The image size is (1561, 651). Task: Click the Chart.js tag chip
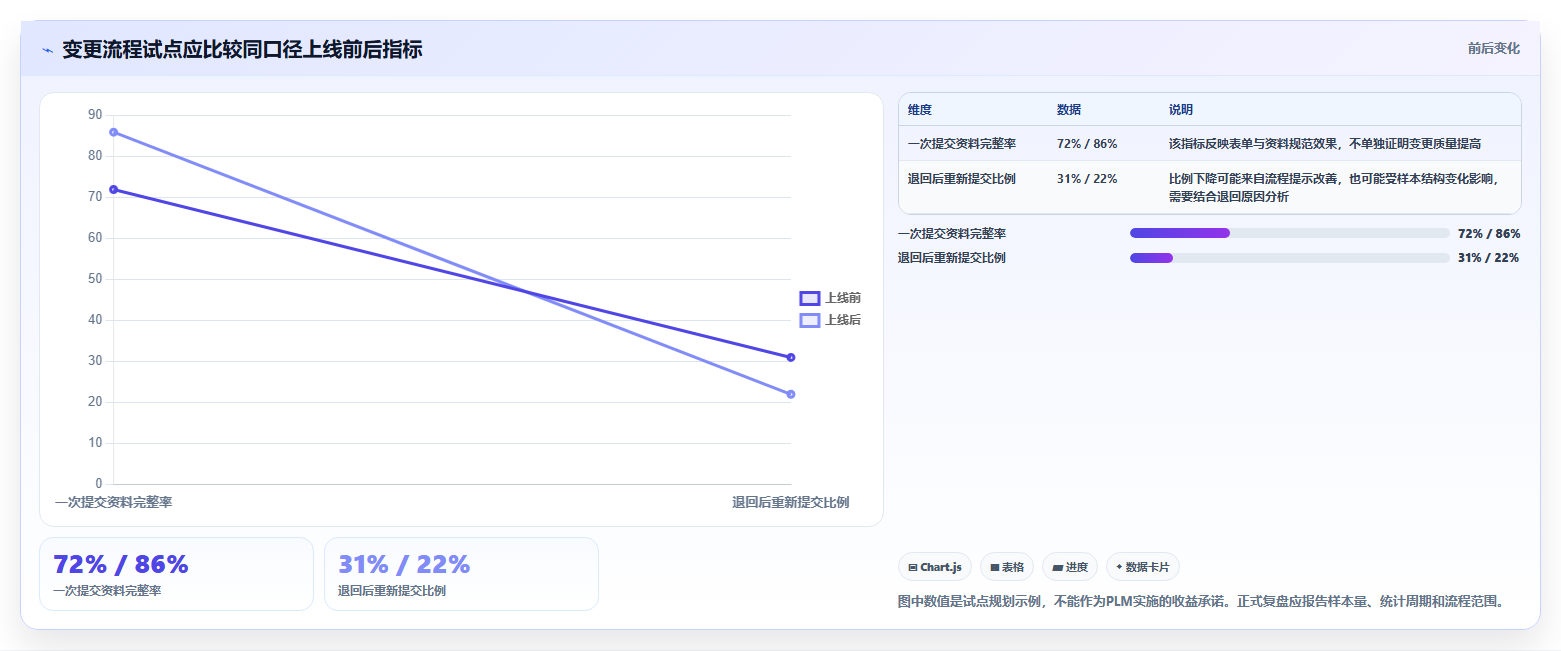[x=935, y=567]
